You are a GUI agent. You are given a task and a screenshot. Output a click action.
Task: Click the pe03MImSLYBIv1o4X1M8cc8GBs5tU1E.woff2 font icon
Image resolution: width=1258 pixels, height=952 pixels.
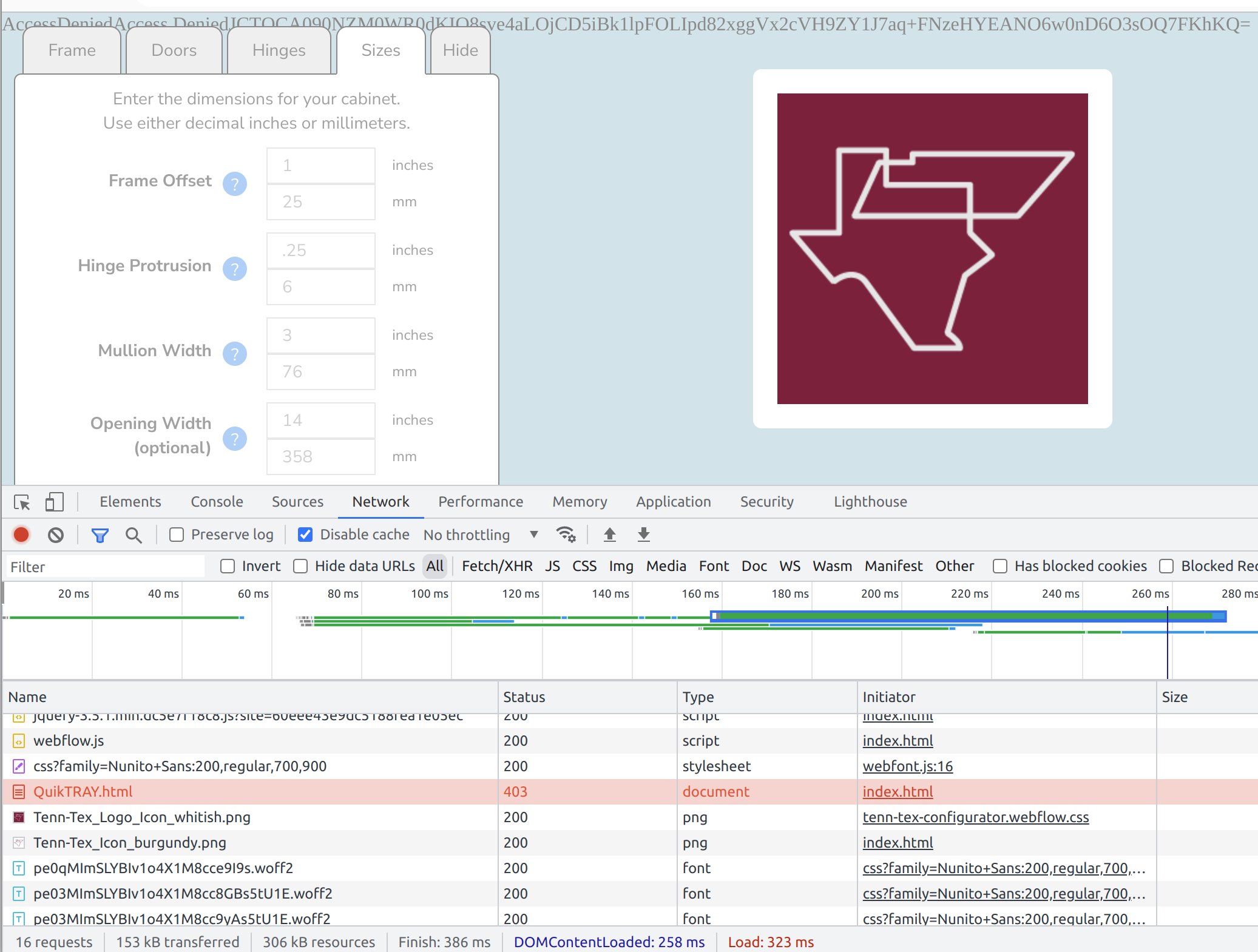point(19,894)
